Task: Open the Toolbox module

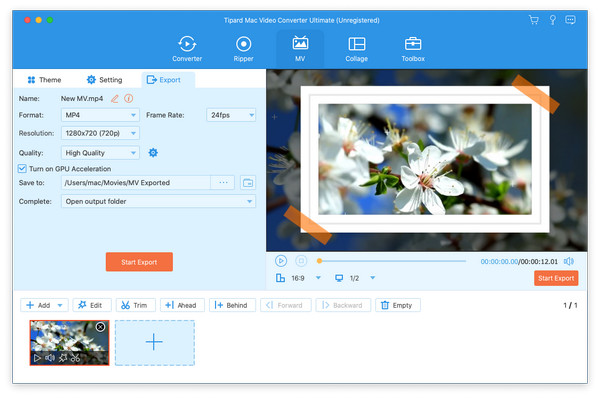Action: coord(413,49)
